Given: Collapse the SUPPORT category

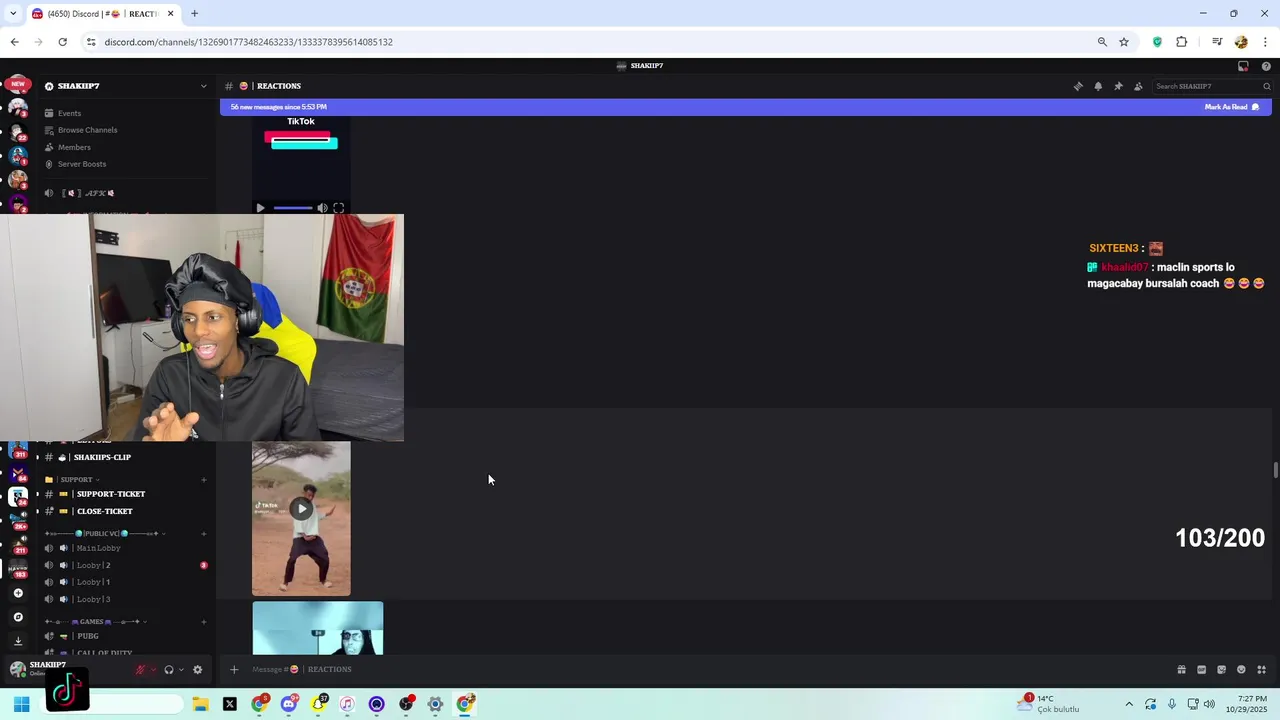Looking at the screenshot, I should click(x=75, y=479).
